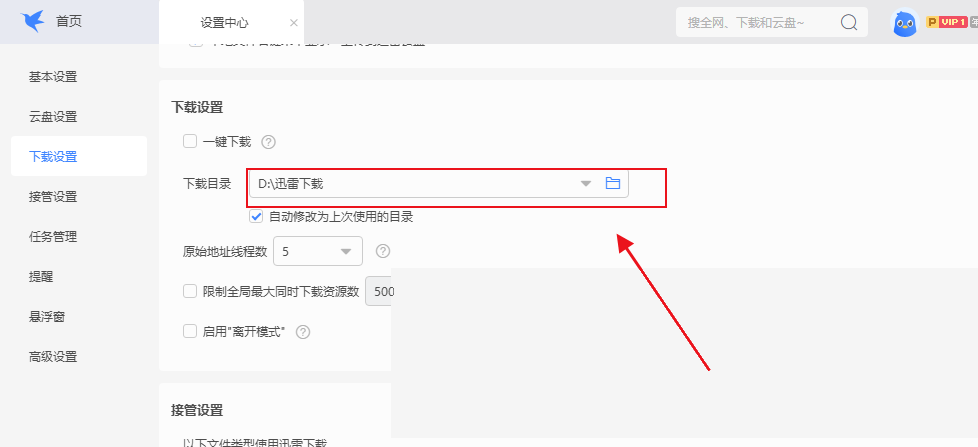This screenshot has height=447, width=978.
Task: Click the Xunlei bird logo icon
Action: [33, 22]
